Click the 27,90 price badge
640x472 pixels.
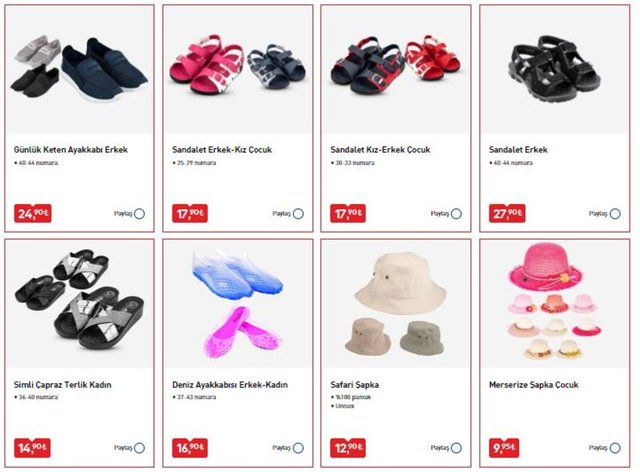pos(507,213)
